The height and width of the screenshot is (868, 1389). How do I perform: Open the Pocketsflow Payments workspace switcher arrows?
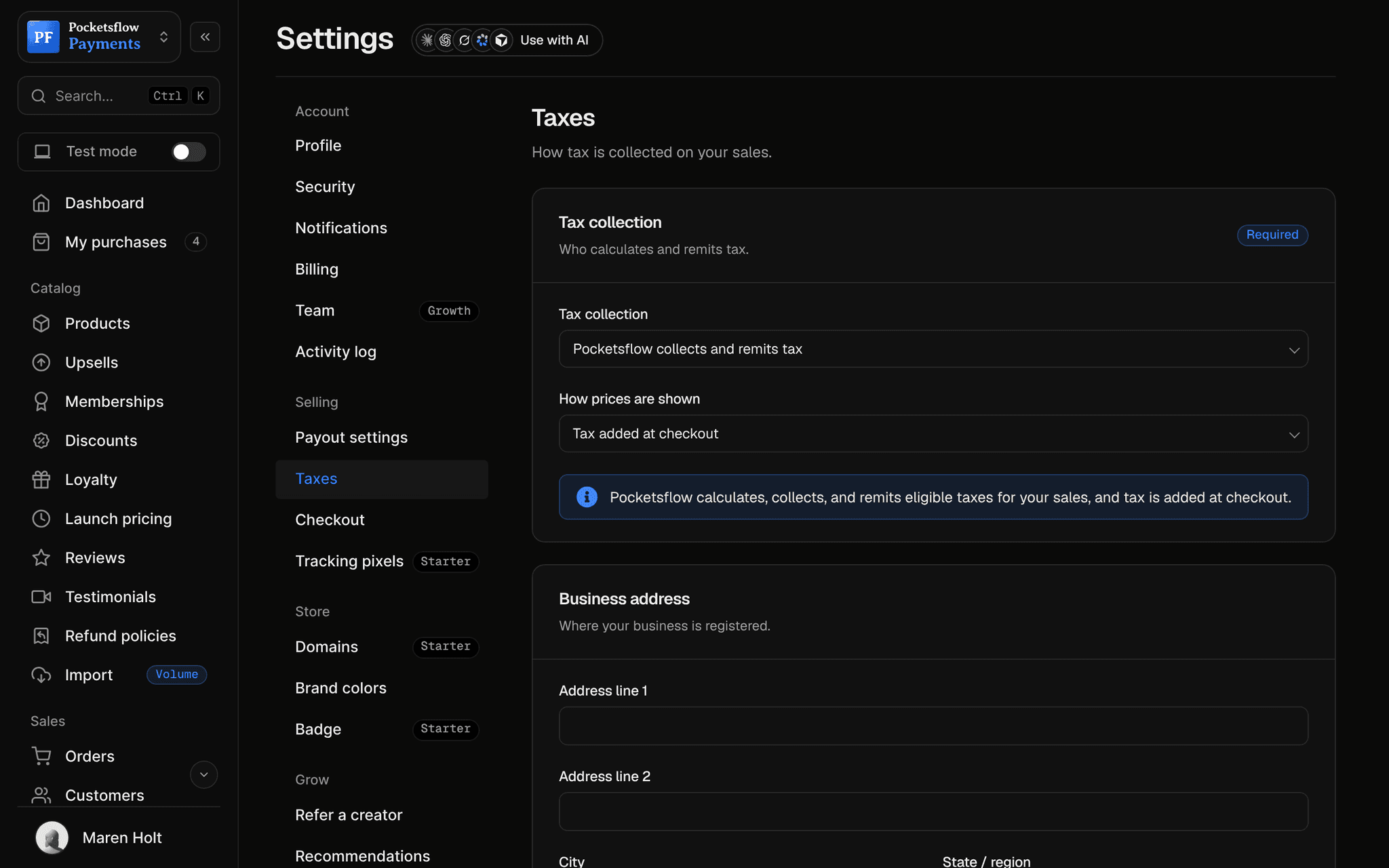(163, 37)
